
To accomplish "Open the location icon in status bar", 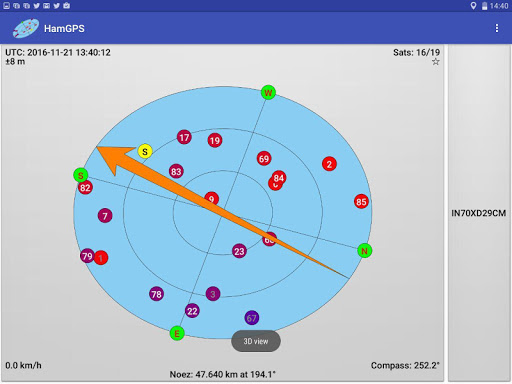I will (x=473, y=6).
